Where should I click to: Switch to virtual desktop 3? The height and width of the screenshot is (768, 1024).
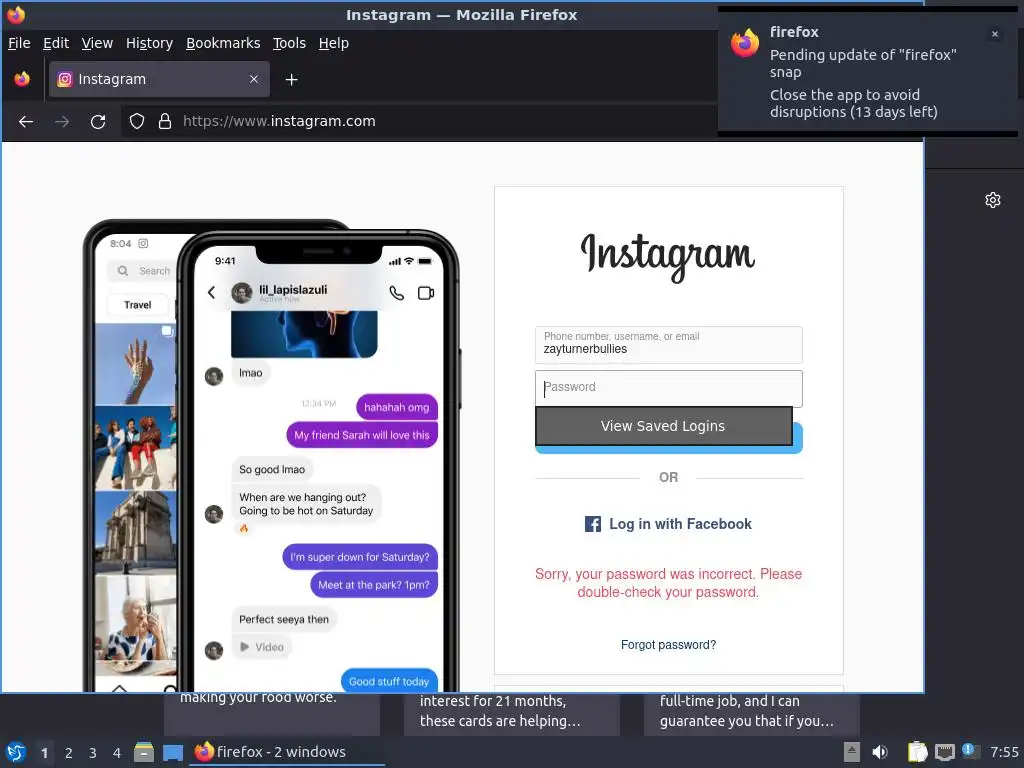pos(93,753)
